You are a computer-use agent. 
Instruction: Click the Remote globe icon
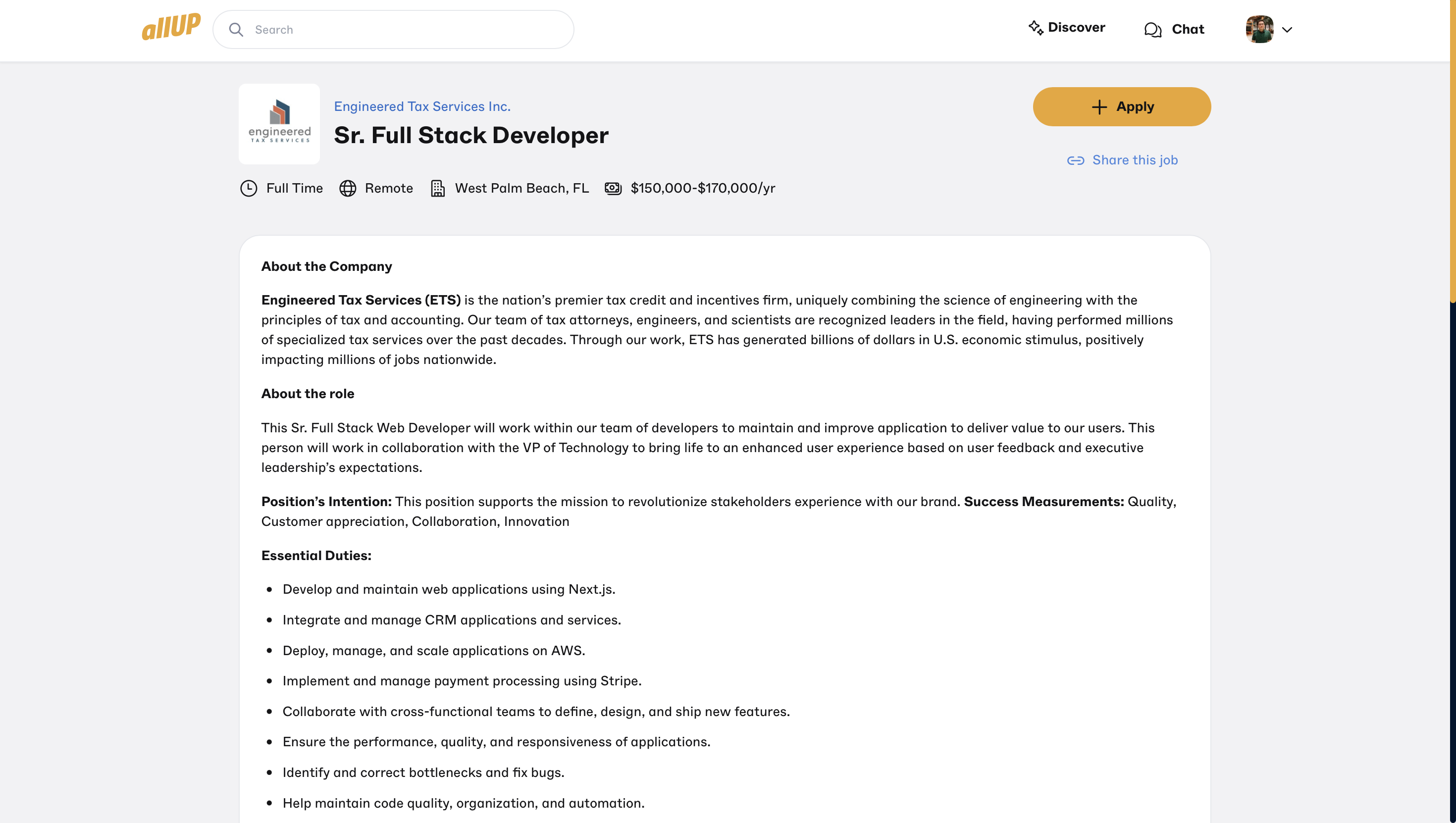[x=348, y=188]
